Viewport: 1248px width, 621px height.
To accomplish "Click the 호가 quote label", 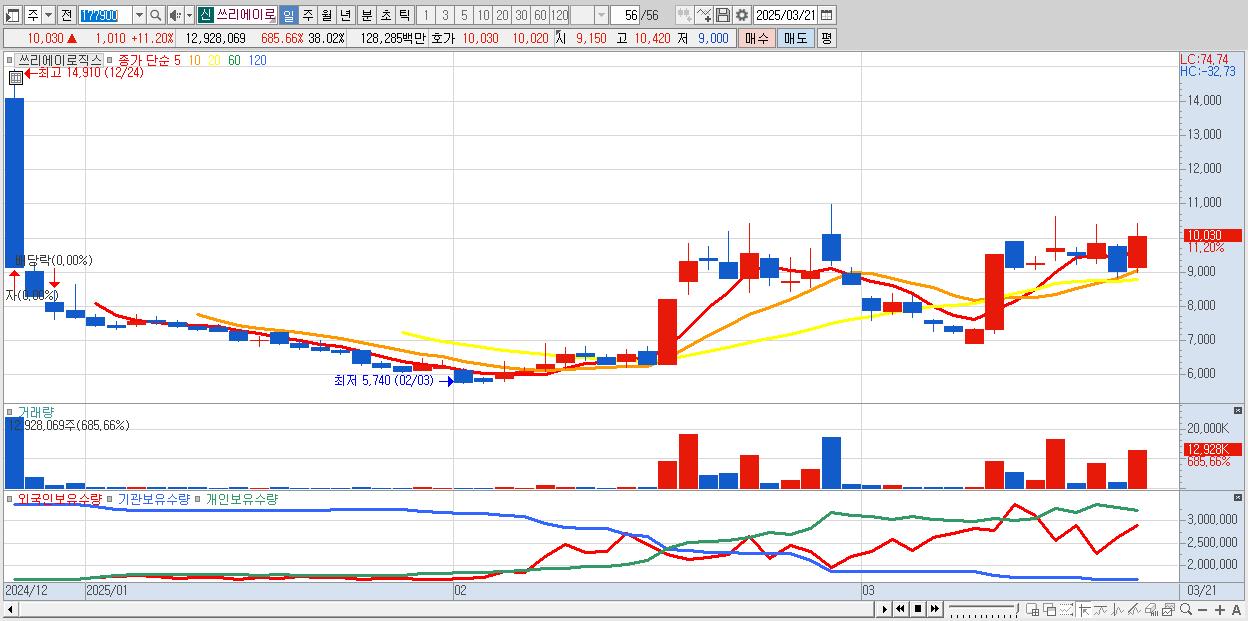I will [443, 38].
